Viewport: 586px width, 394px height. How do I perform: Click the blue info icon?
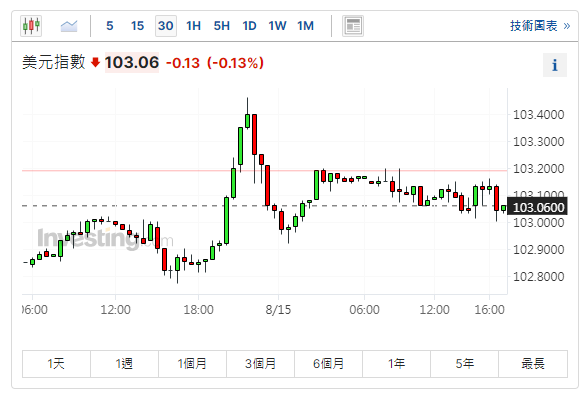[555, 65]
